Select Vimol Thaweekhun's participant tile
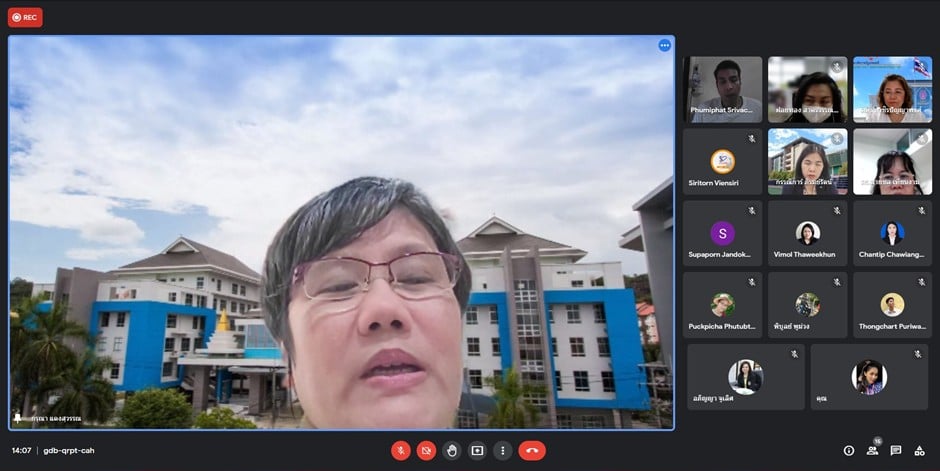Image resolution: width=940 pixels, height=471 pixels. click(x=807, y=233)
